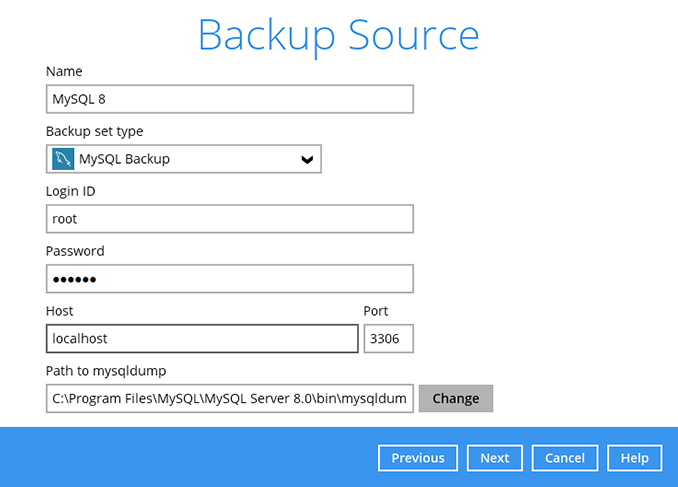The width and height of the screenshot is (678, 487).
Task: Click the Name label
Action: (64, 71)
